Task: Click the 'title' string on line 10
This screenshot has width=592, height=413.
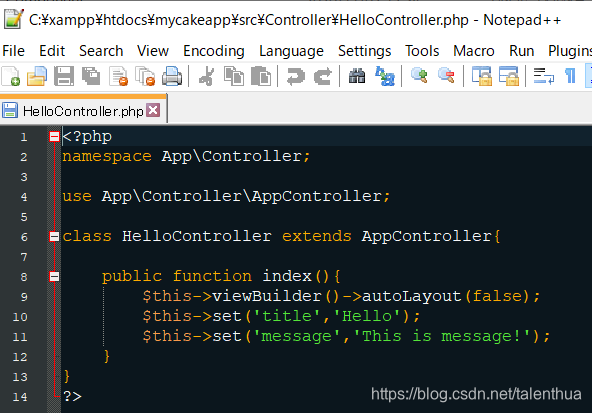Action: [287, 316]
